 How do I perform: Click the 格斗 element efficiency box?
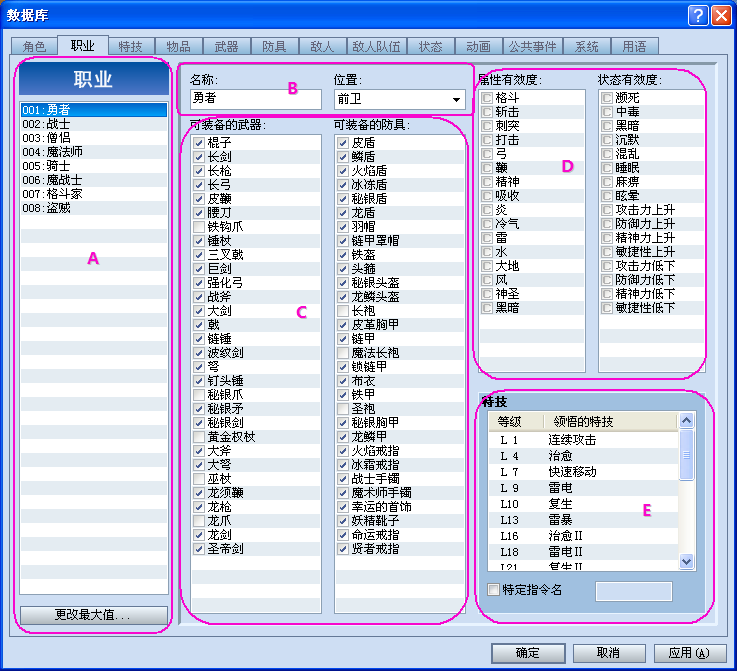click(x=487, y=98)
